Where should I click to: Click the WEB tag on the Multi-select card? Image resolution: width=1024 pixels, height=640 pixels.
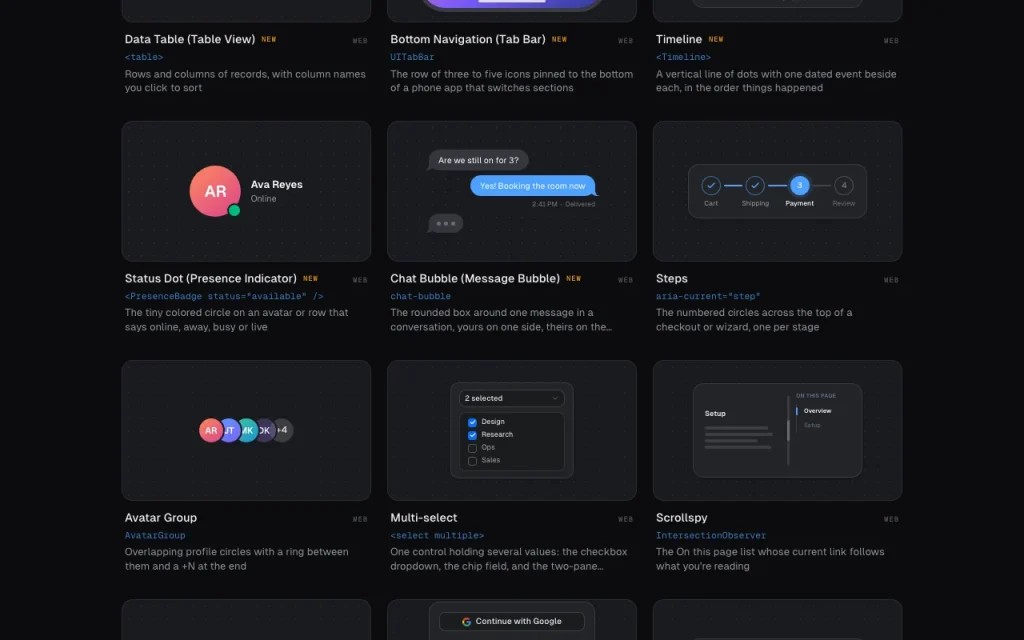pyautogui.click(x=625, y=519)
